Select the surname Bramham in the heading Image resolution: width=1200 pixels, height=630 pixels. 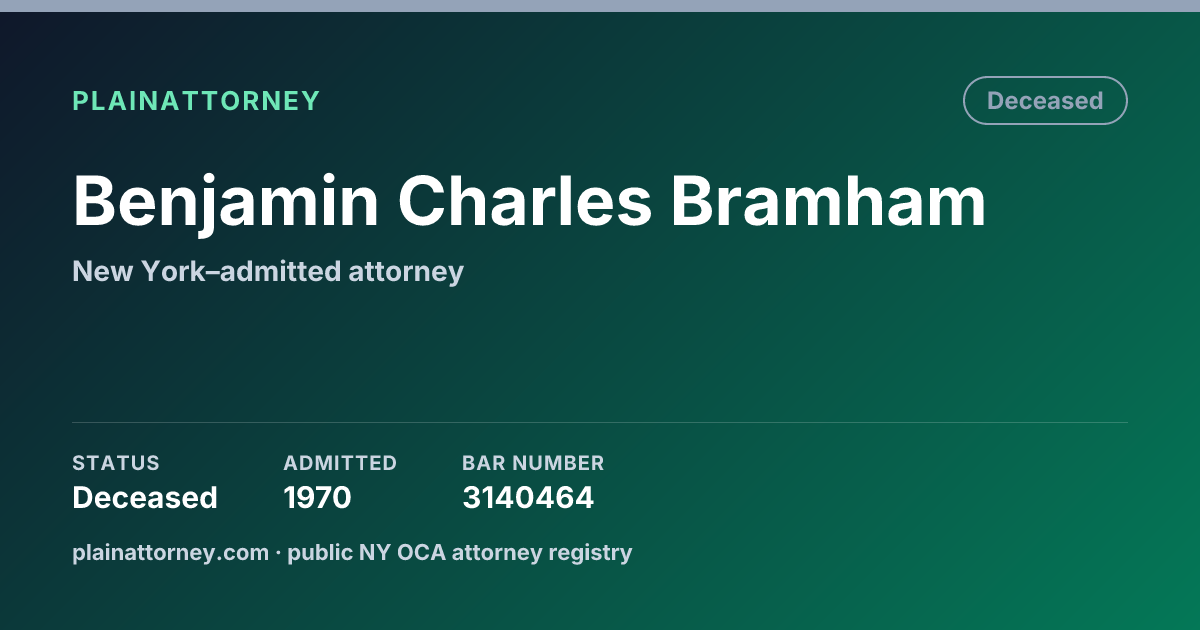(829, 201)
